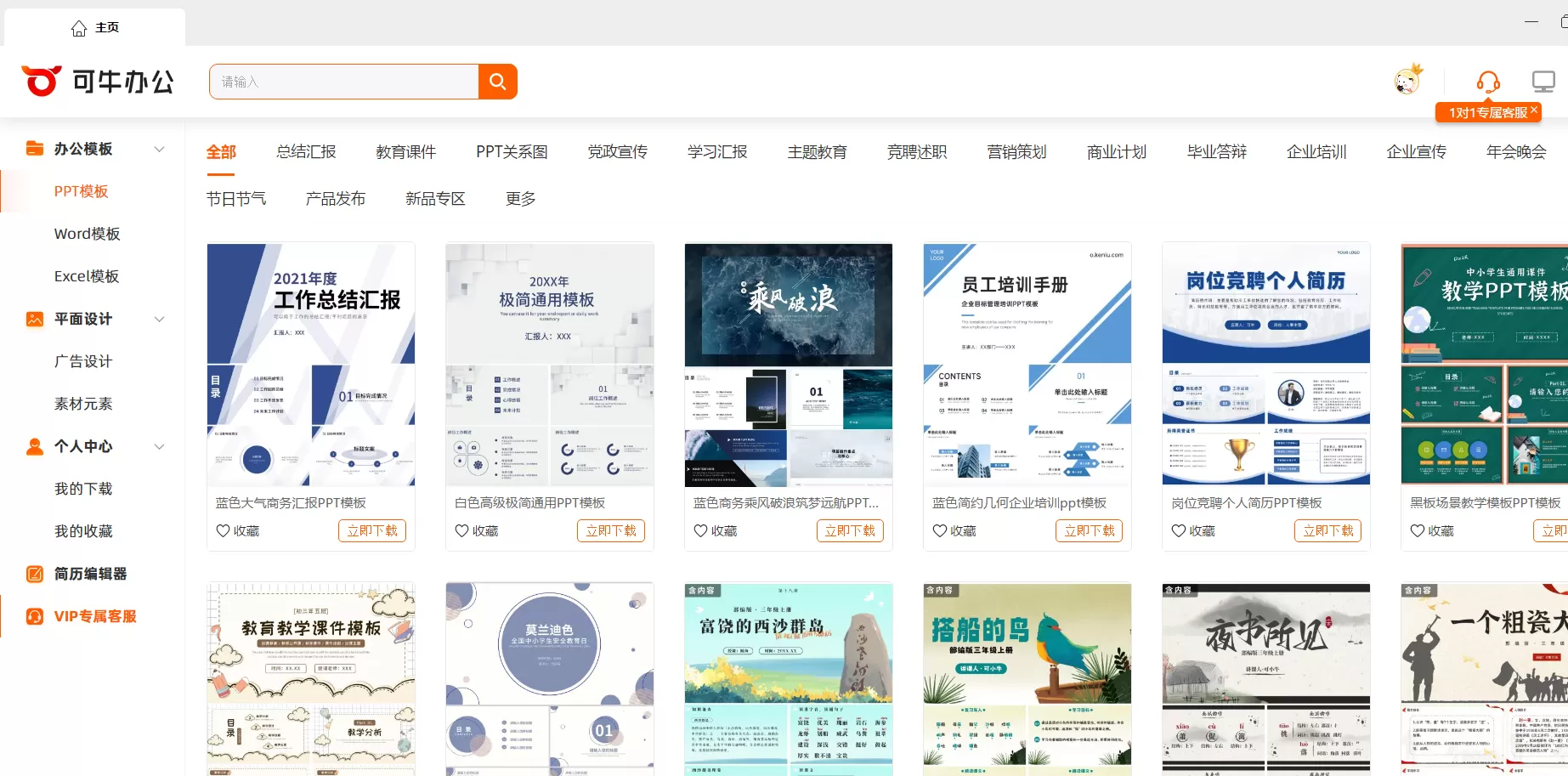Viewport: 1568px width, 776px height.
Task: Open the 富饶的西沙群岛 template thumbnail
Action: click(789, 679)
